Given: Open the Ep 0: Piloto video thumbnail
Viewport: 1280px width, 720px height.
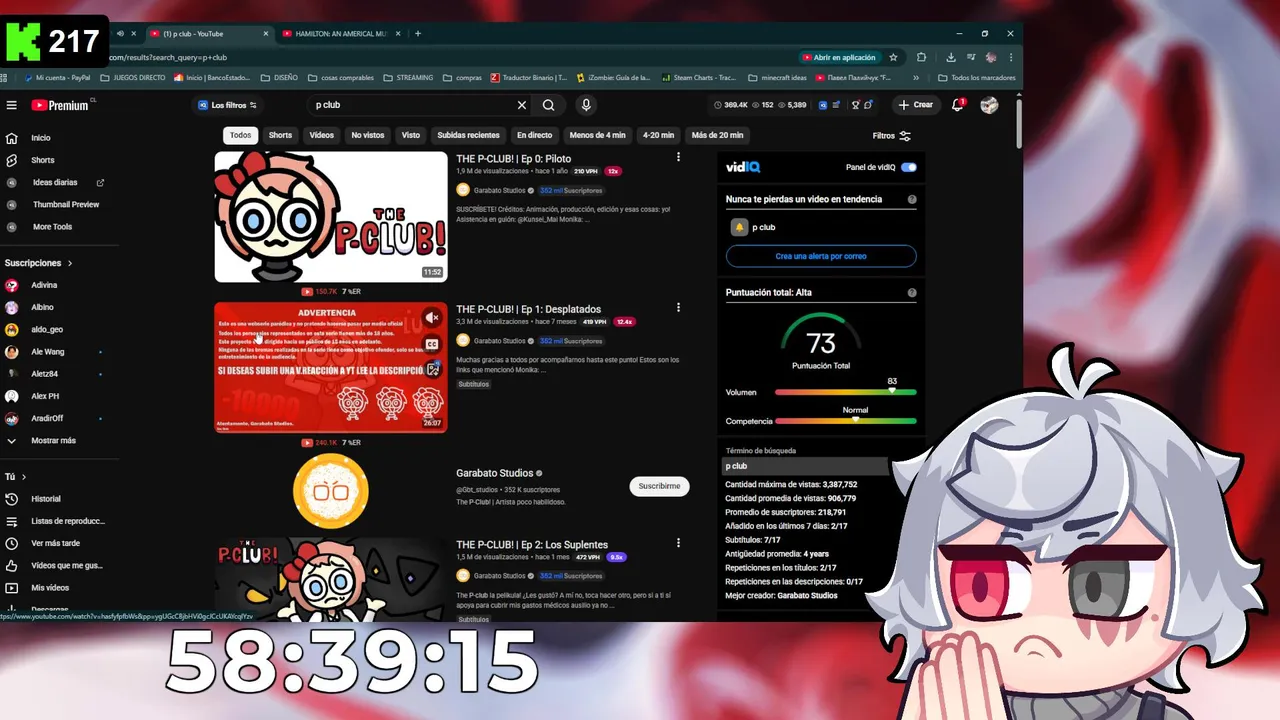Looking at the screenshot, I should click(331, 216).
